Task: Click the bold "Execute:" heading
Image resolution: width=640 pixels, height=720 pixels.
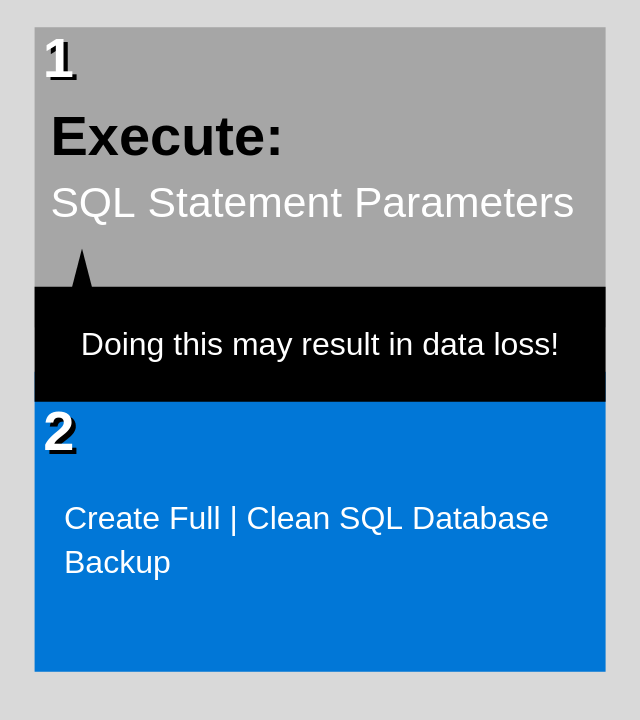Action: [x=167, y=136]
